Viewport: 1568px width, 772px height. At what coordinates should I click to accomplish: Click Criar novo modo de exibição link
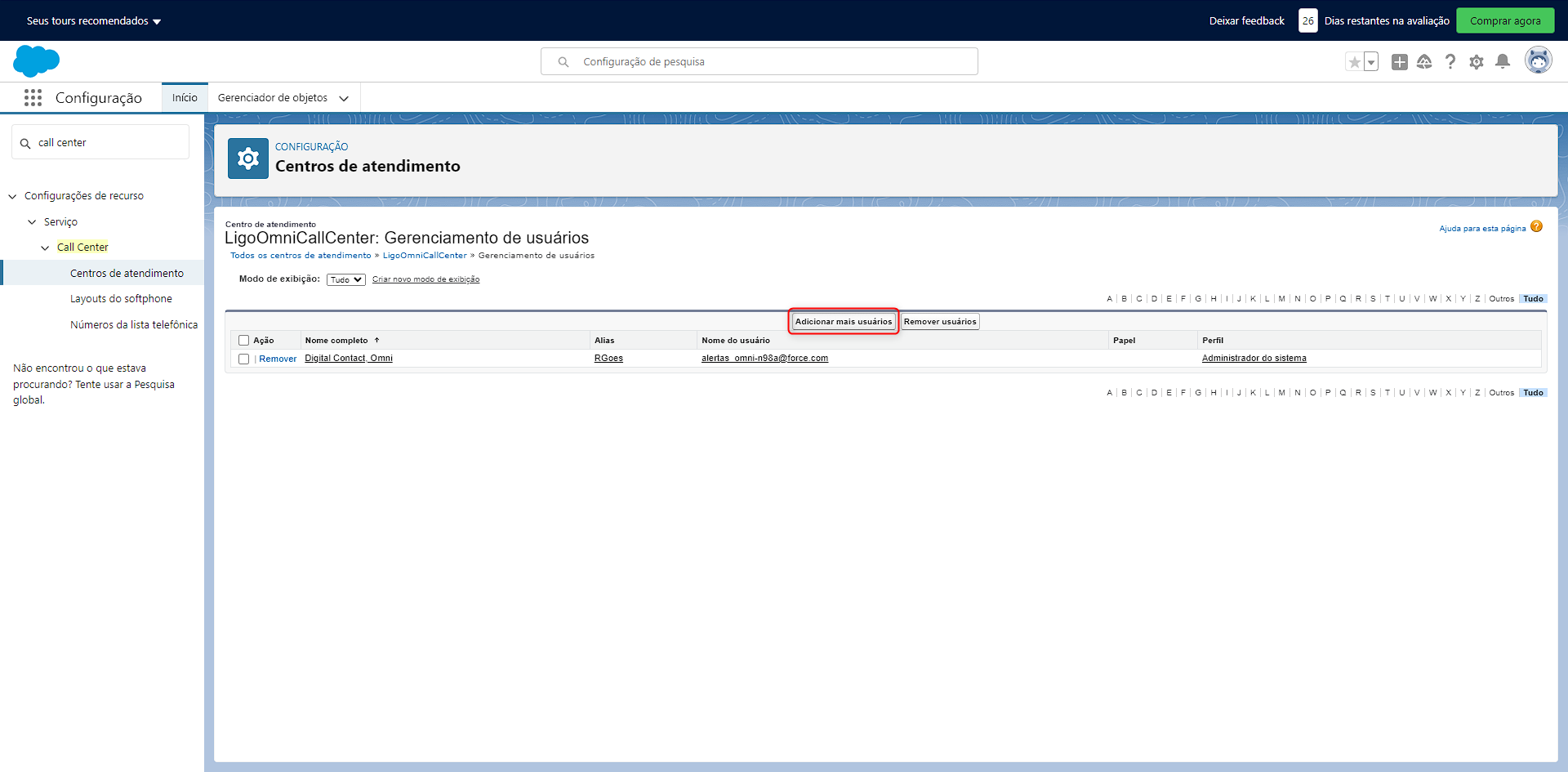[x=425, y=279]
